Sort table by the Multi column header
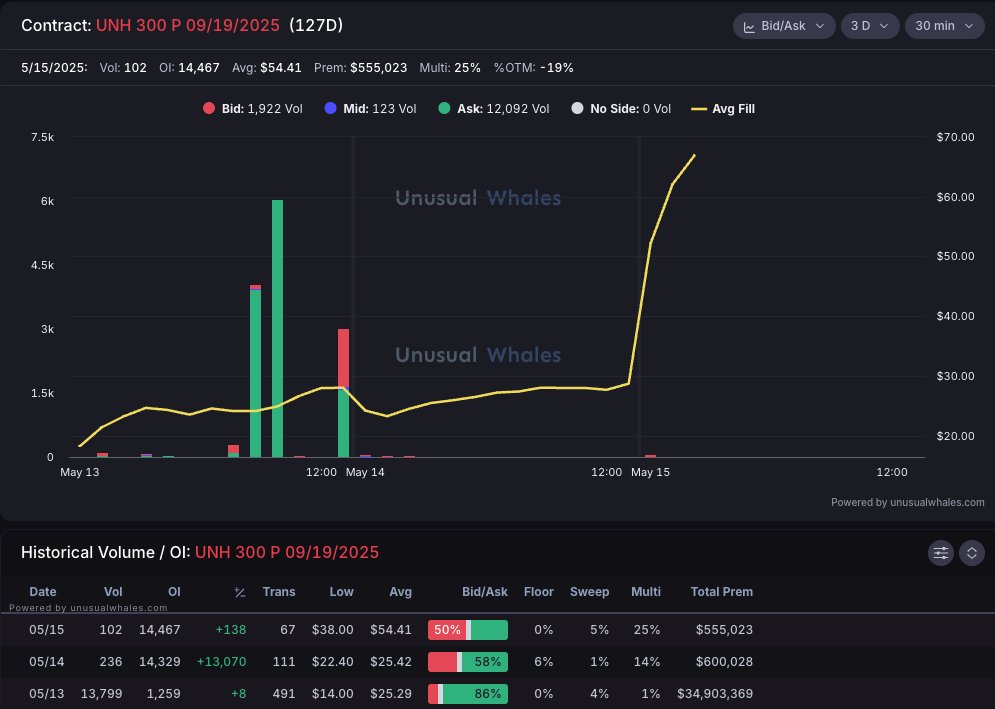 646,592
